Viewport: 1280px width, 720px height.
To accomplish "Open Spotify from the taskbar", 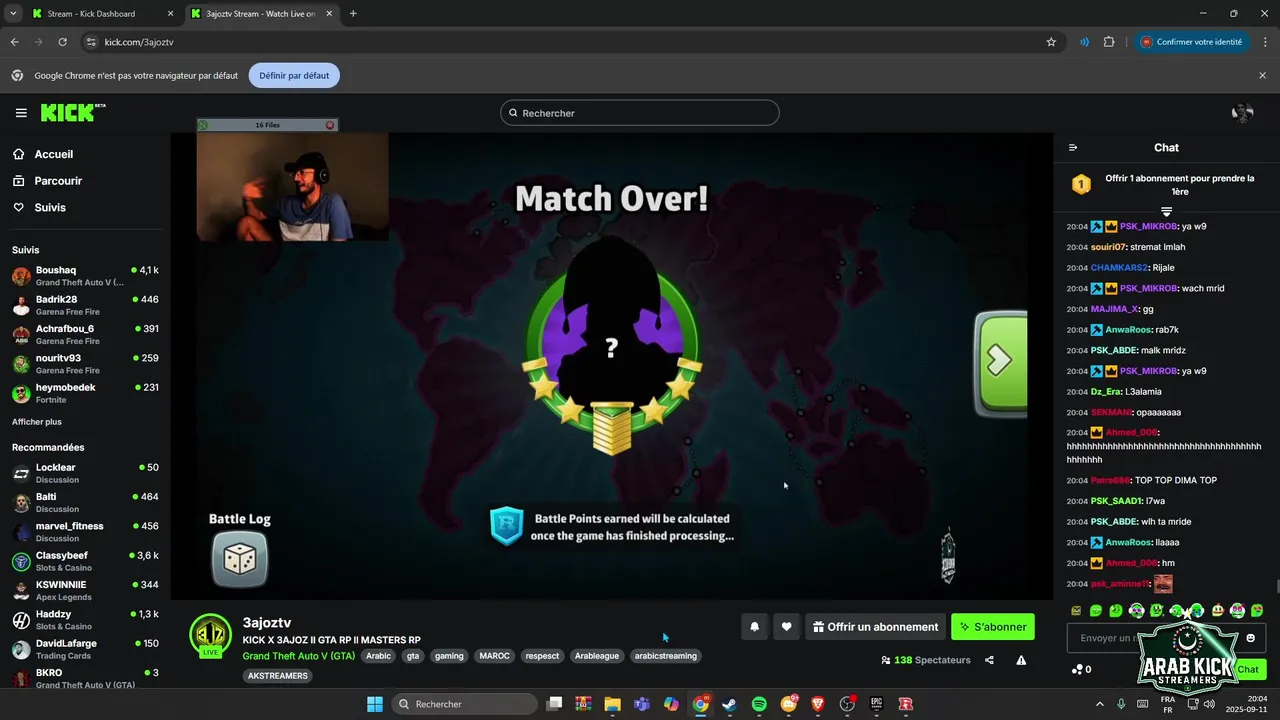I will tap(759, 704).
